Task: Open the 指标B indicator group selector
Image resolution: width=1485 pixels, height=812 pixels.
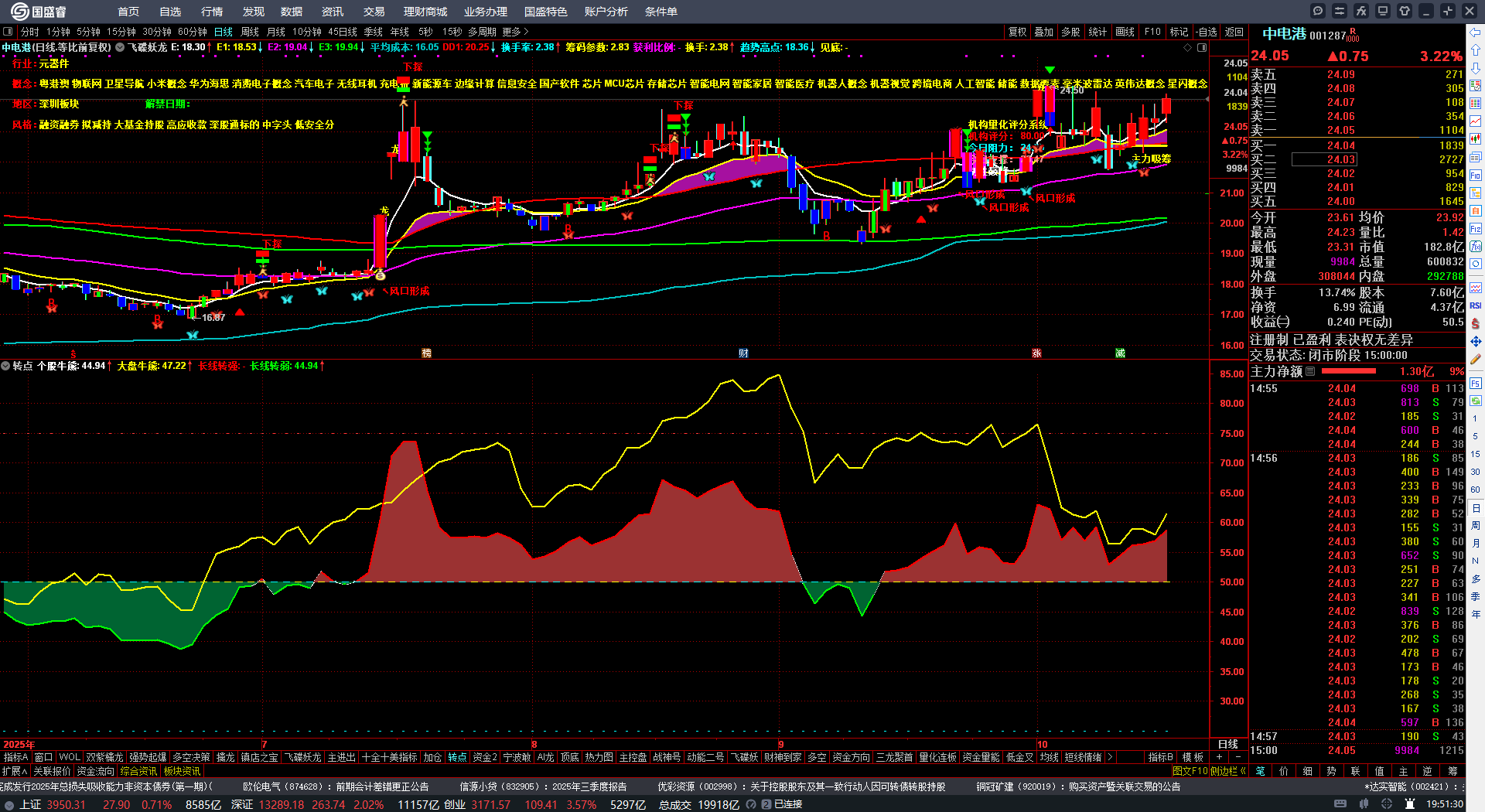Action: point(1160,757)
